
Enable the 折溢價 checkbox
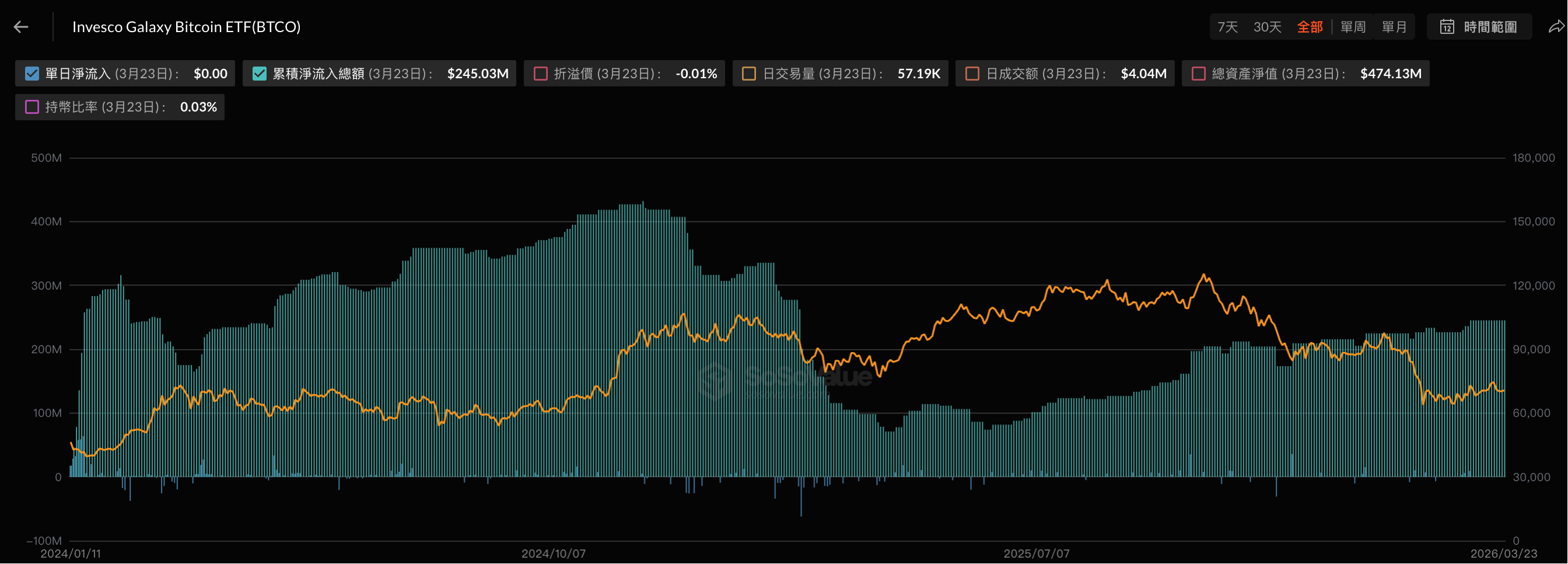click(541, 74)
